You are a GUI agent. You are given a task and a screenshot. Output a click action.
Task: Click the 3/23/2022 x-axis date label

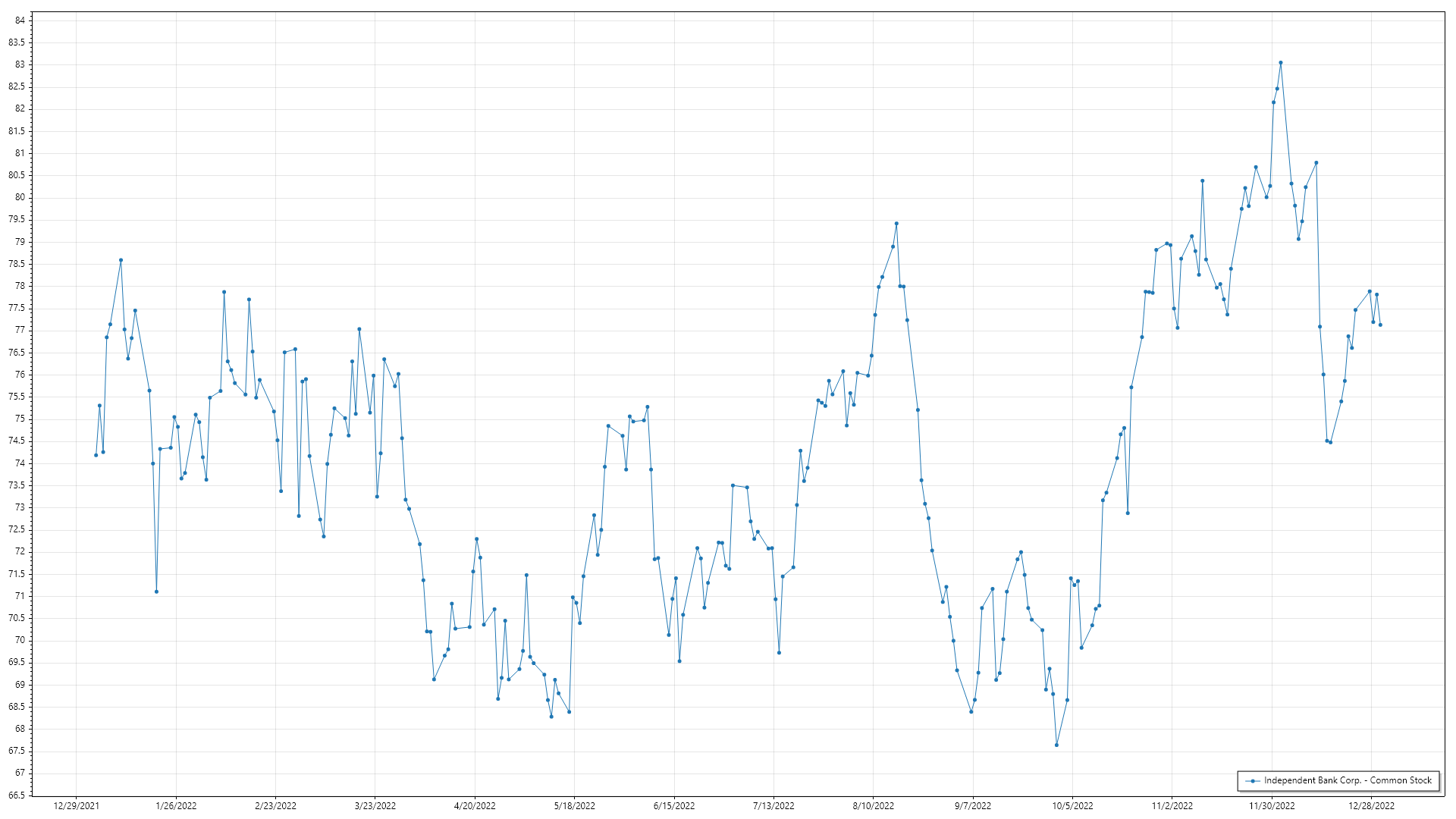(x=375, y=806)
